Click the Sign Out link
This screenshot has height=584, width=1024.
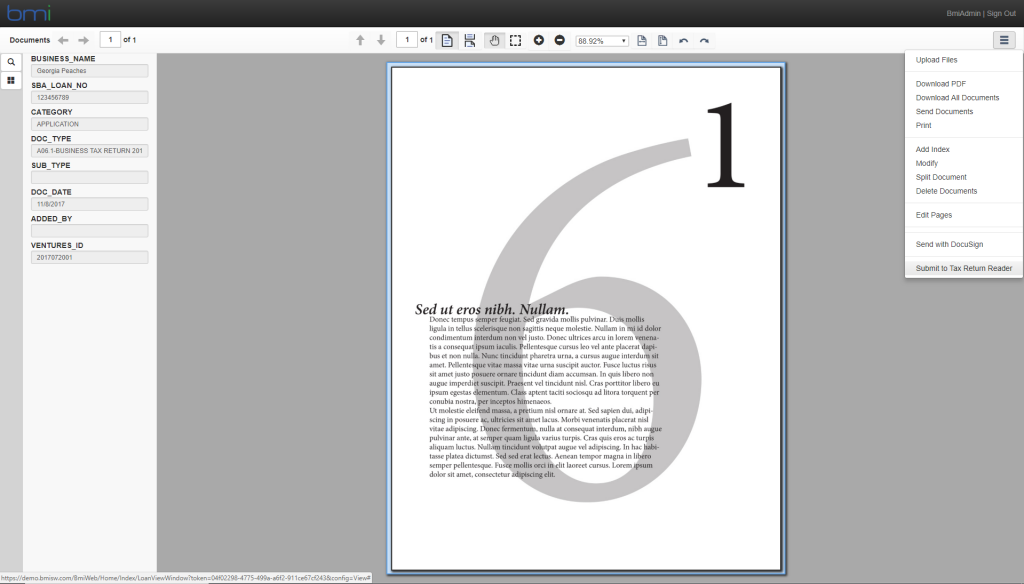coord(1001,13)
